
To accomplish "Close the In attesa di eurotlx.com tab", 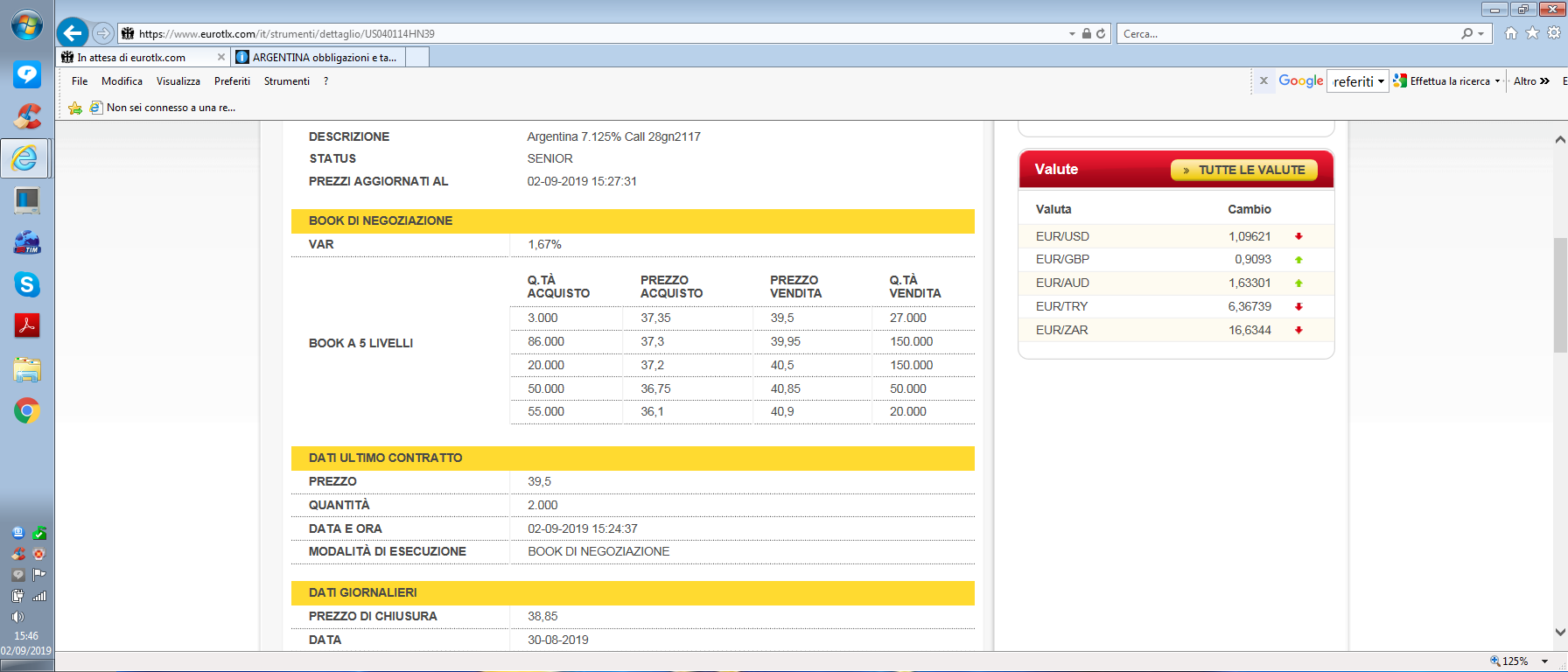I will pyautogui.click(x=221, y=57).
